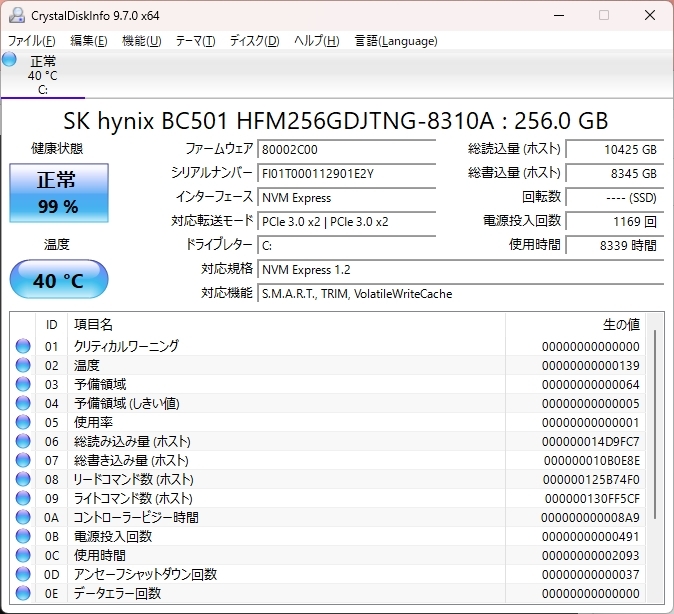Click the 正常 99 % health status button

click(x=59, y=193)
